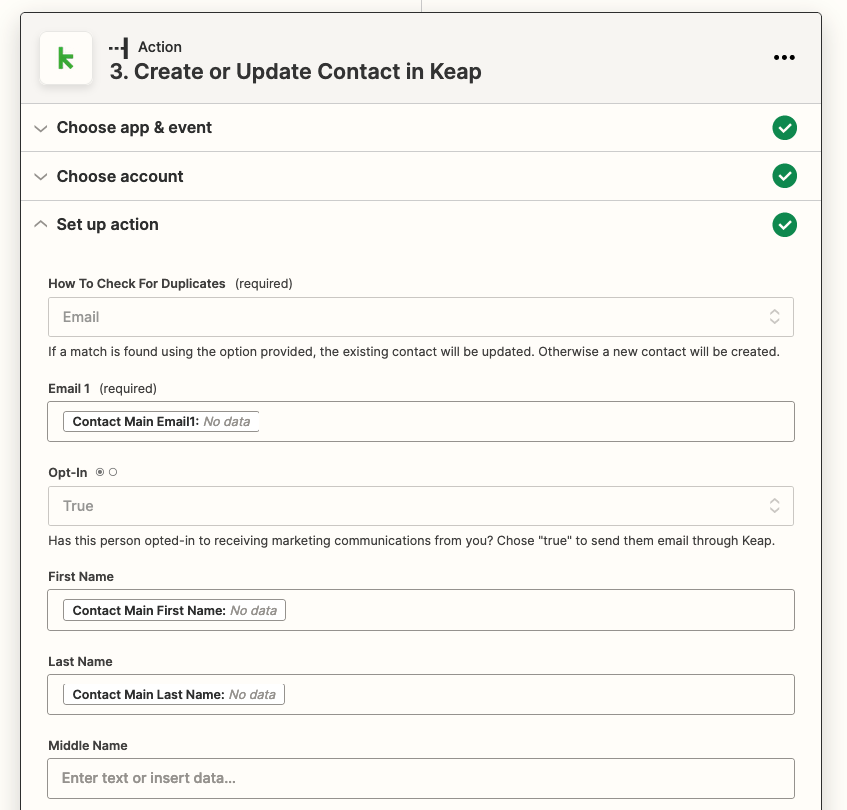Open the three-dot step options menu
This screenshot has height=810, width=847.
coord(784,57)
